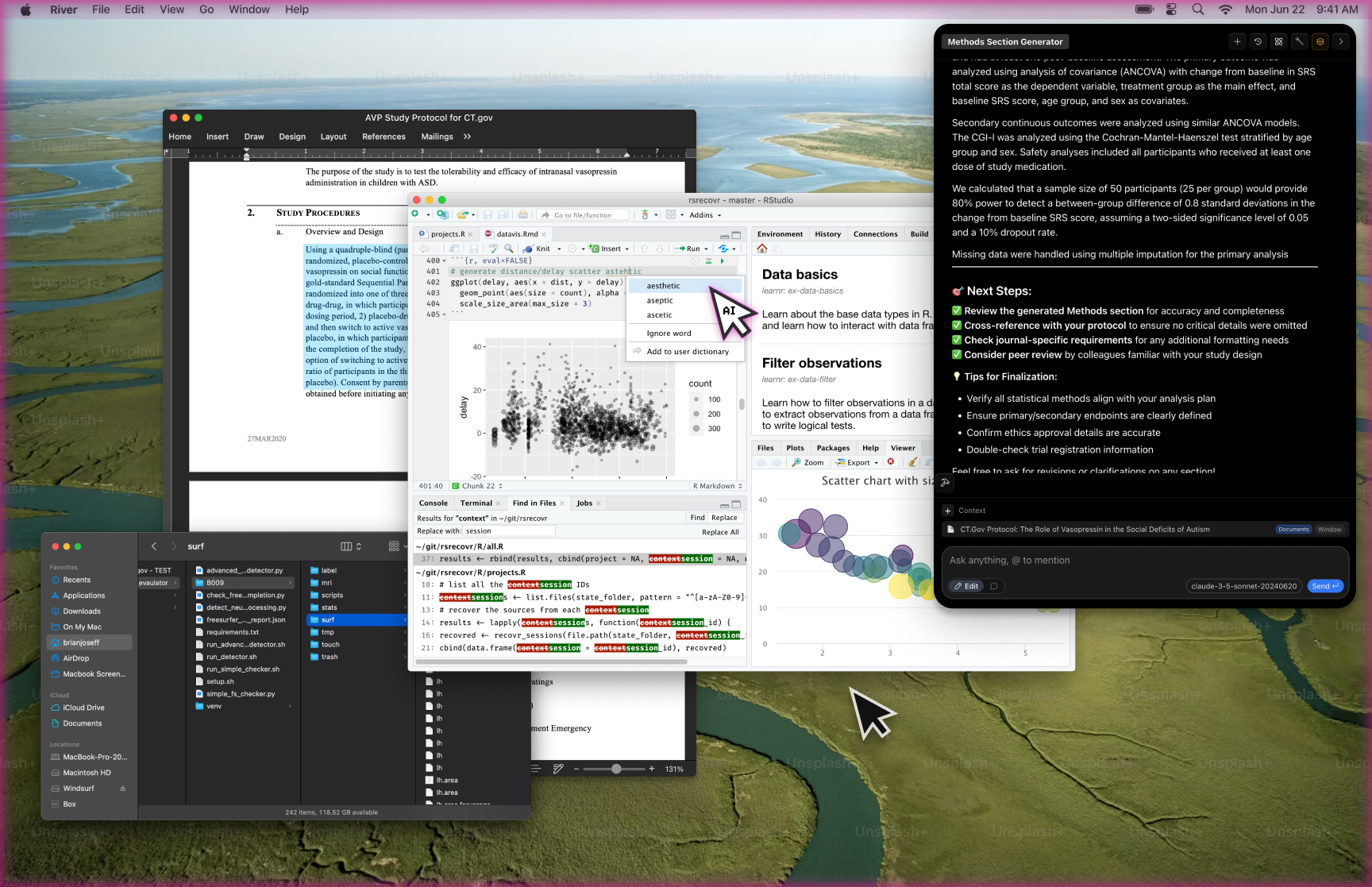Open the Packages tab in RStudio

(x=833, y=448)
